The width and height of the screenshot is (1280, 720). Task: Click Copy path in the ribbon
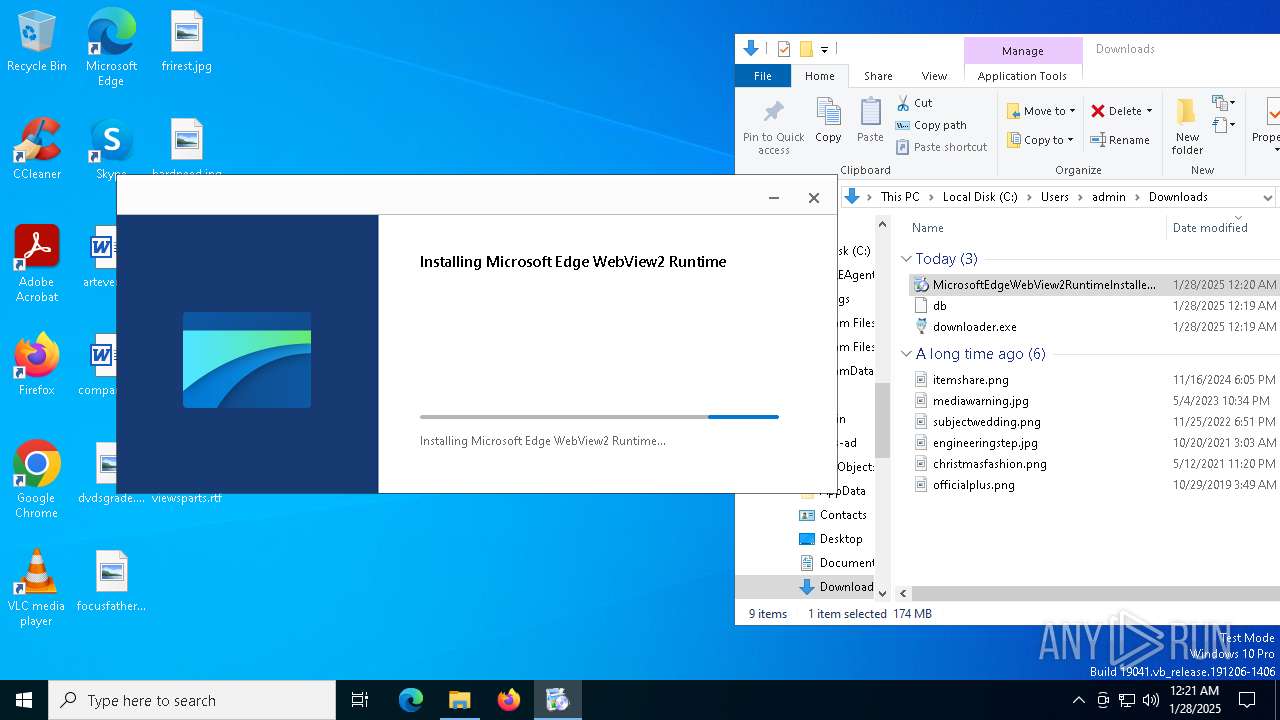pyautogui.click(x=931, y=125)
